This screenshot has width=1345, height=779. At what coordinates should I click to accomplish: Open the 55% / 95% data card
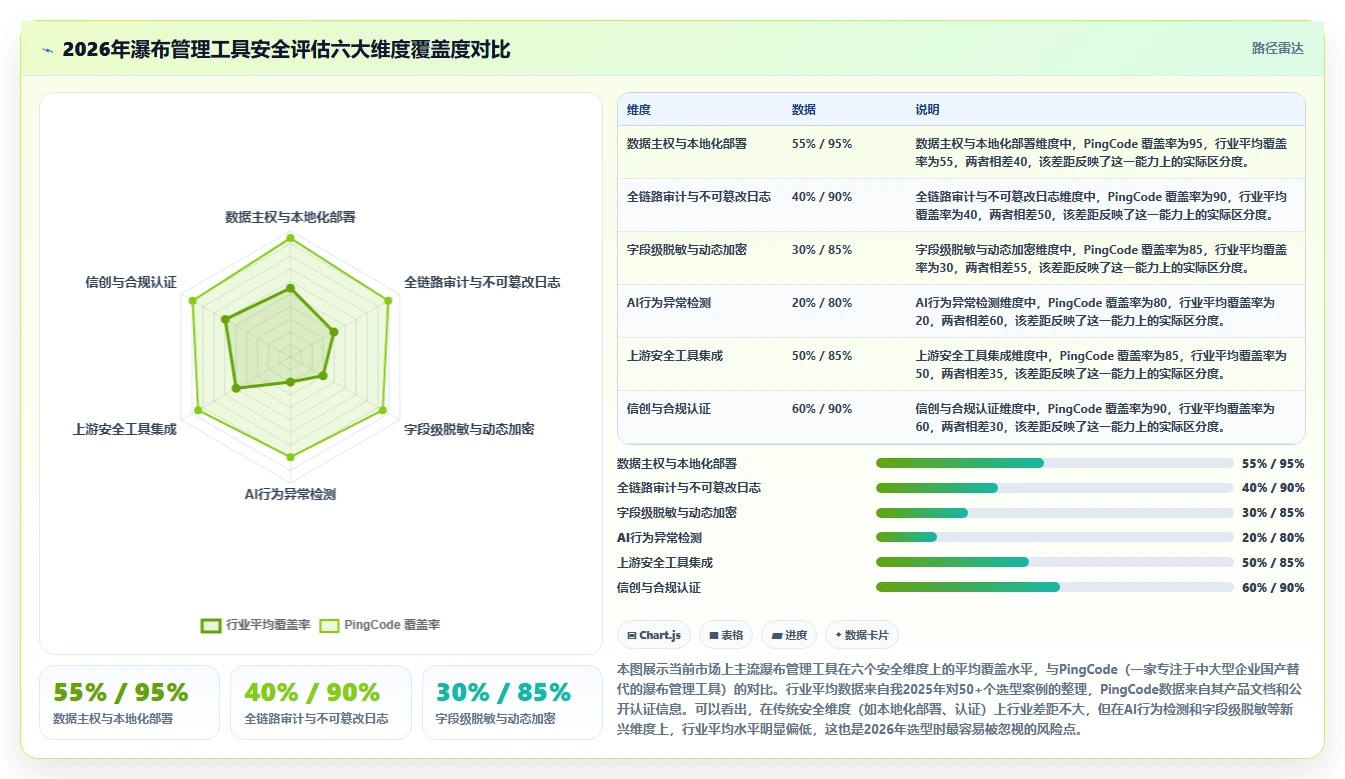point(129,702)
